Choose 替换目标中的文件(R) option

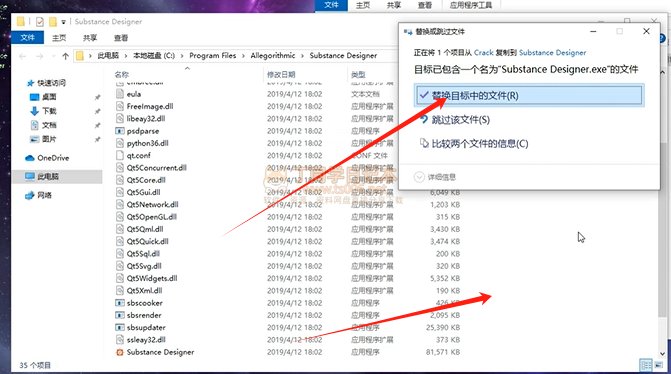[x=529, y=95]
